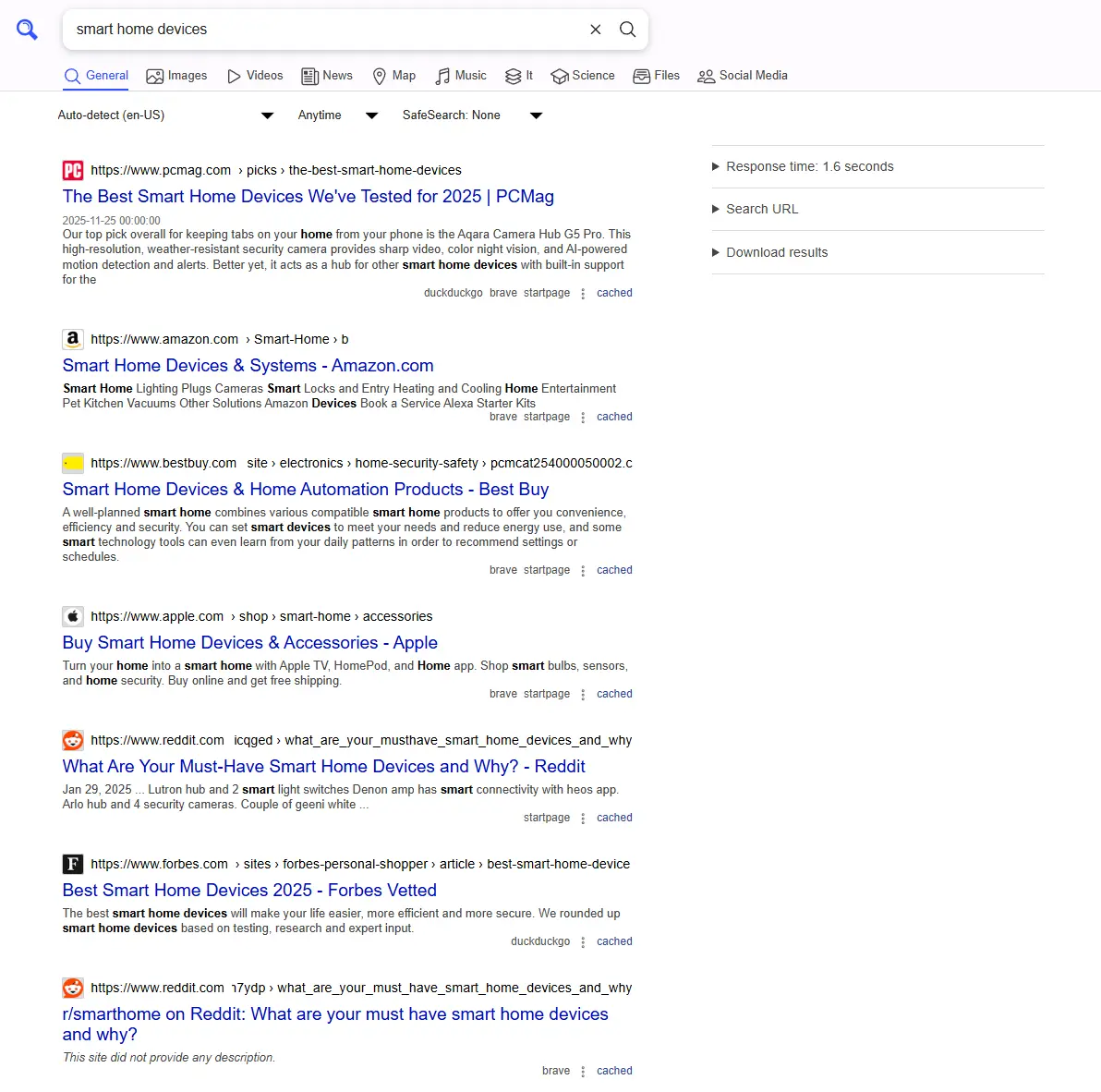Viewport: 1101px width, 1092px height.
Task: Open cached version of Apple result
Action: [614, 694]
